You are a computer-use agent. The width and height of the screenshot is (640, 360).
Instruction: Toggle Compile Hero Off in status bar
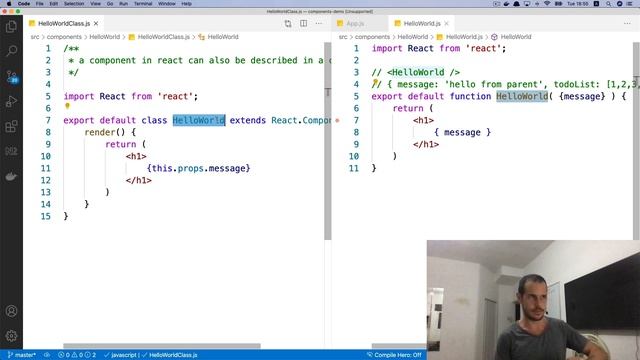coord(394,355)
